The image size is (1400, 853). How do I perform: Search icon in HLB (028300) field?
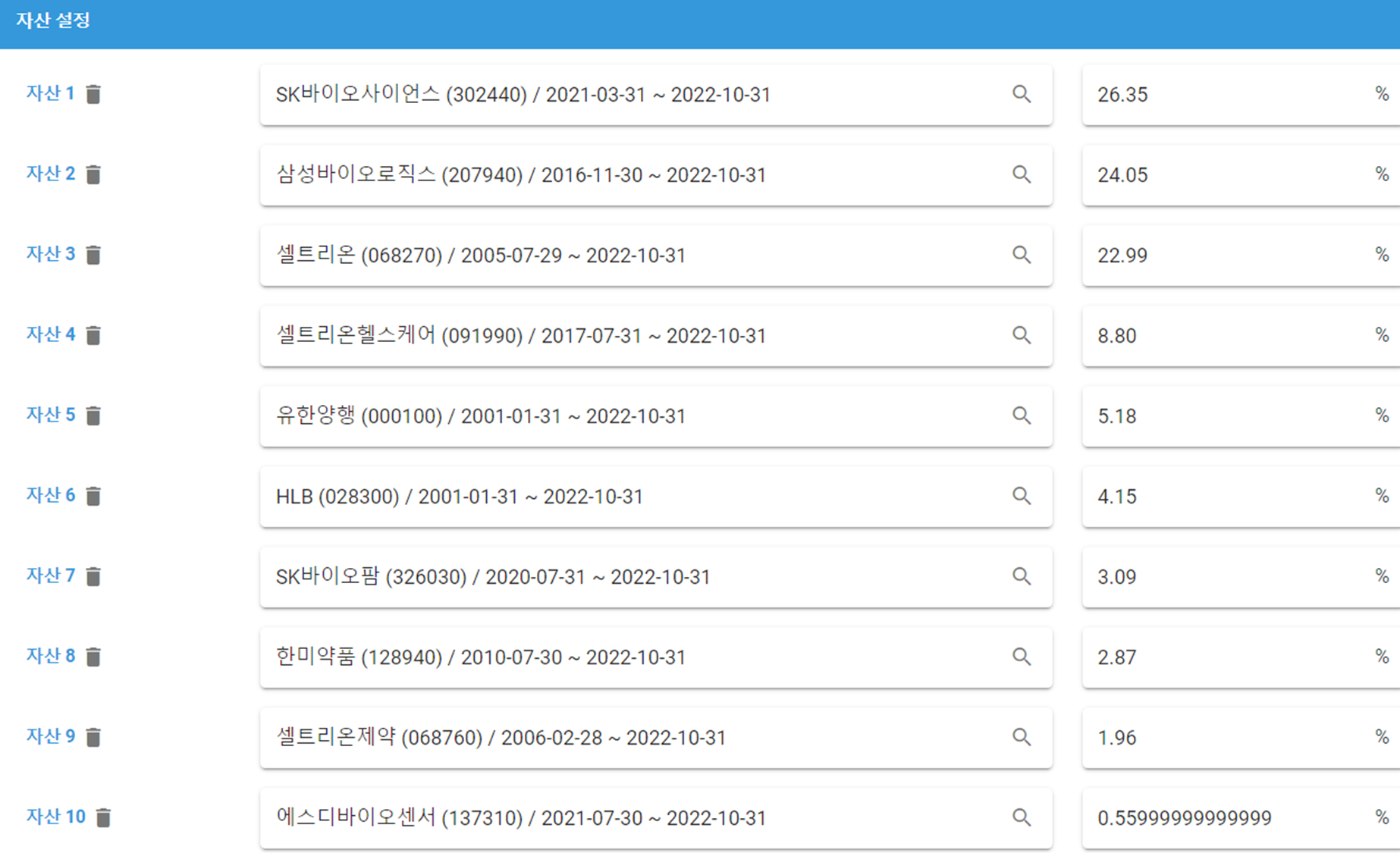1022,496
